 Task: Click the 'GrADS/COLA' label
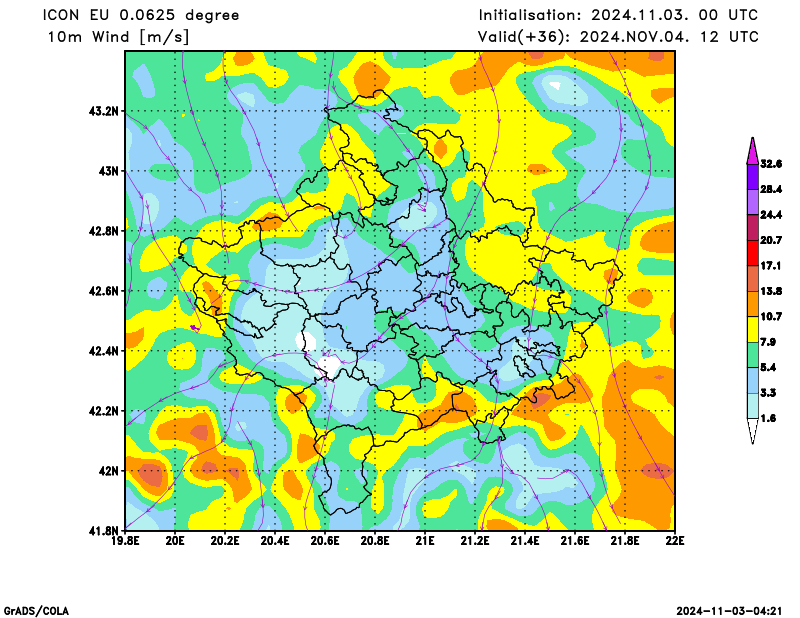click(x=36, y=611)
